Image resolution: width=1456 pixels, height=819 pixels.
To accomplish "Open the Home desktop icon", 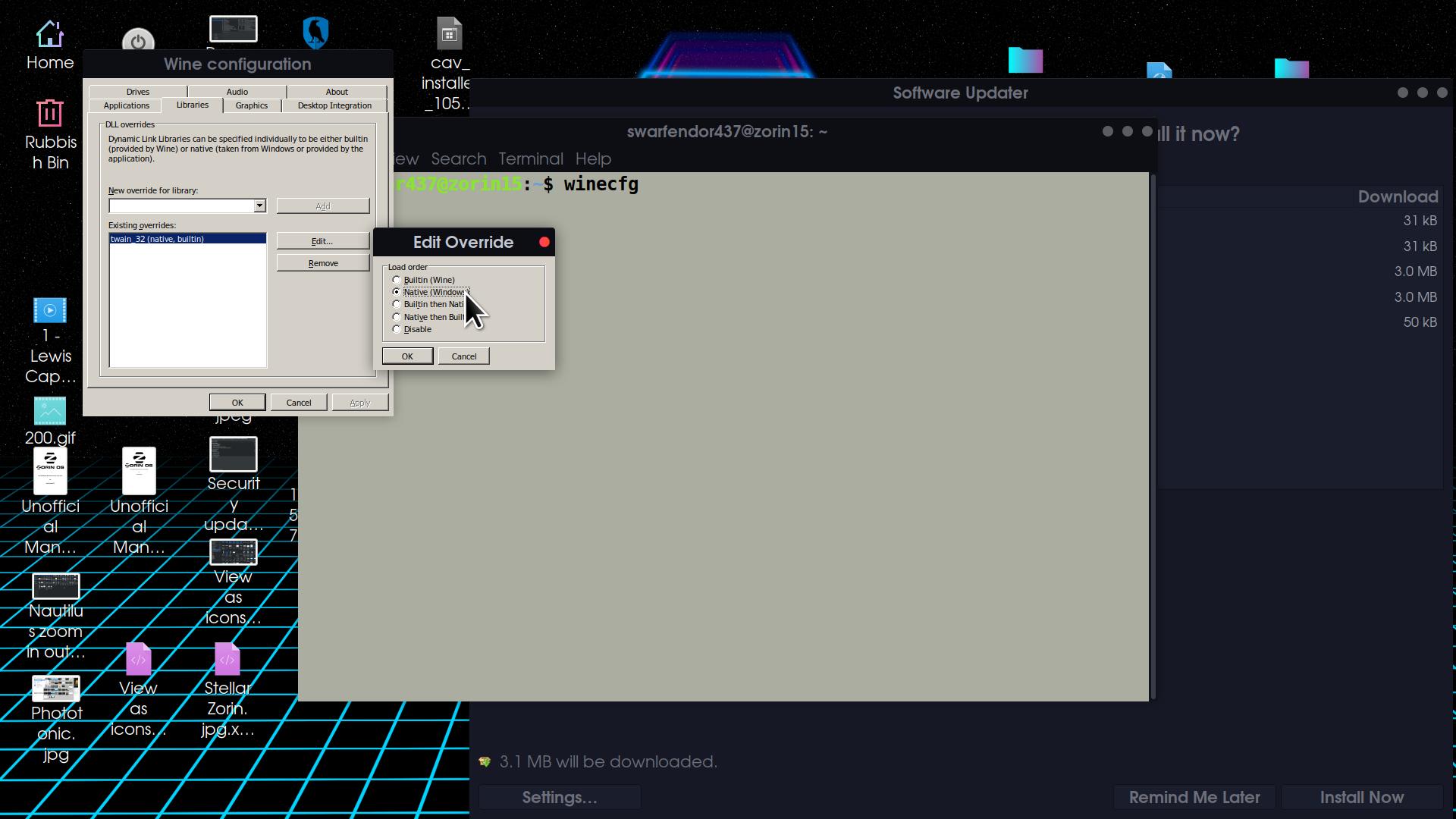I will click(50, 35).
